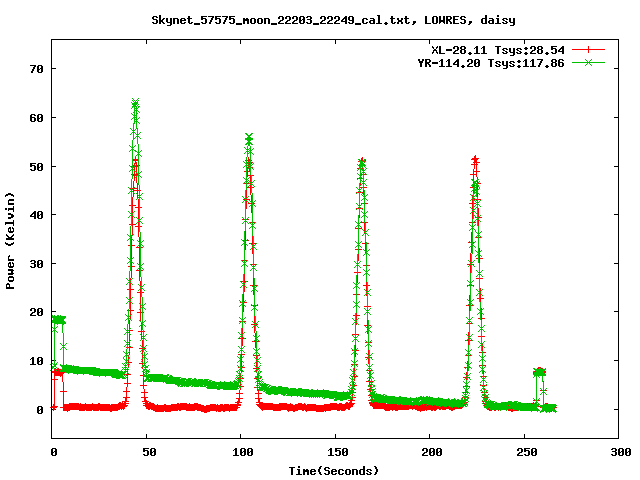The image size is (640, 480).
Task: Click the y-axis tick label 40
Action: (x=36, y=215)
